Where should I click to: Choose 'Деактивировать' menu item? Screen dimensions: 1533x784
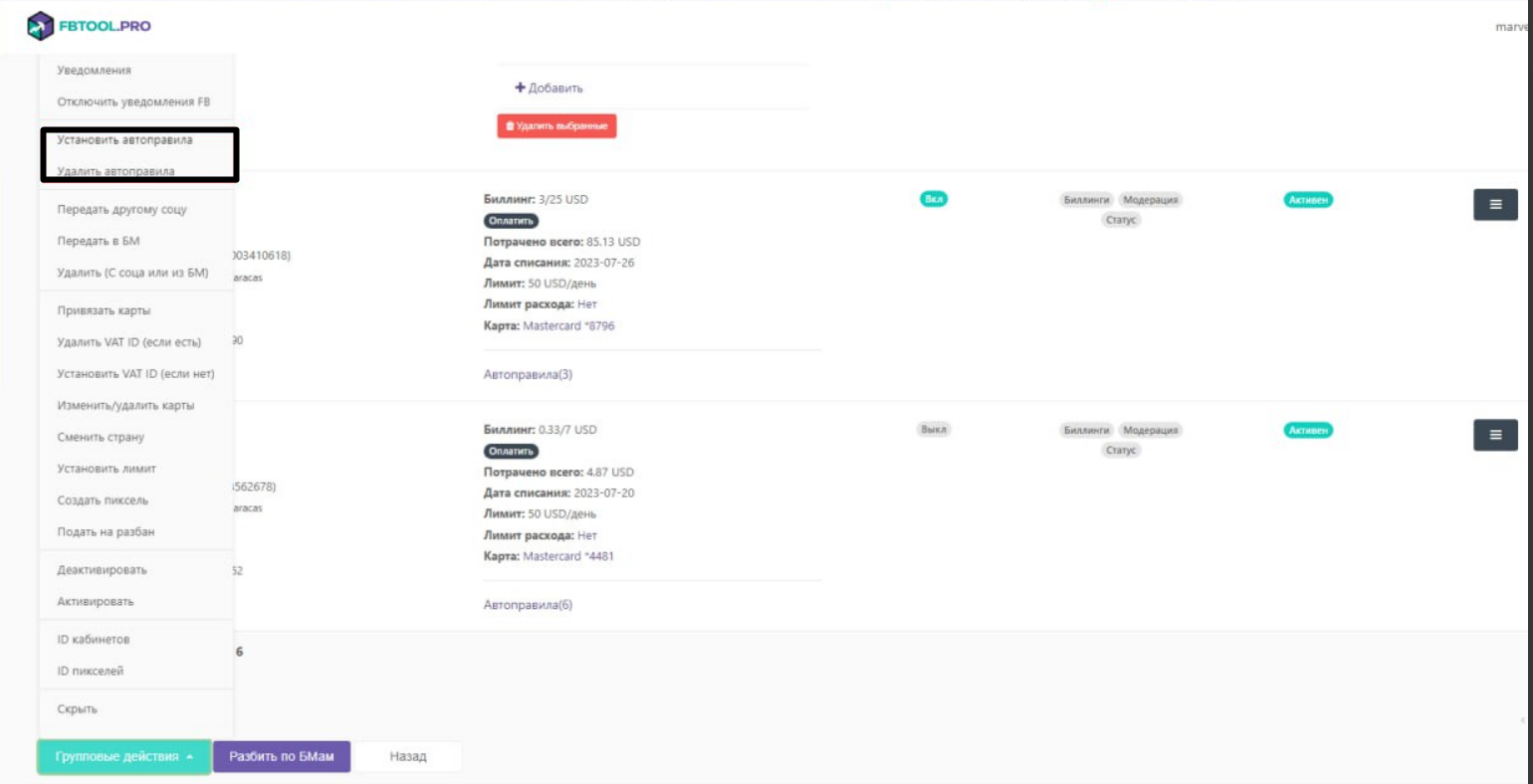pos(102,570)
